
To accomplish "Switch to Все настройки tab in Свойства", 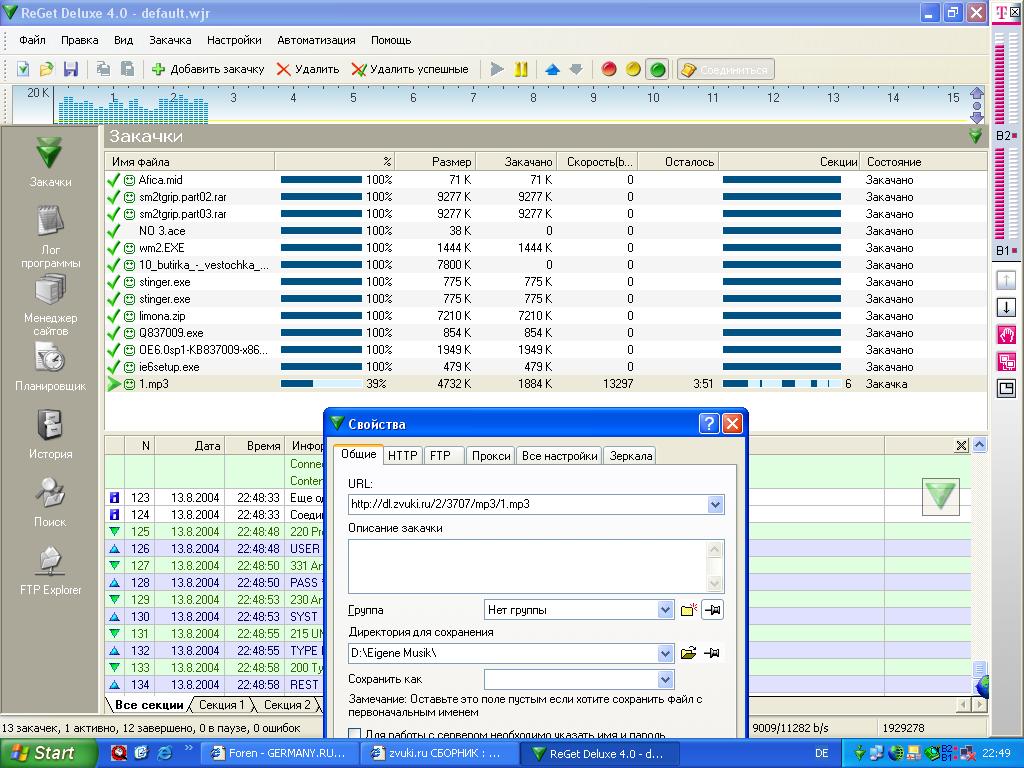I will click(x=559, y=455).
